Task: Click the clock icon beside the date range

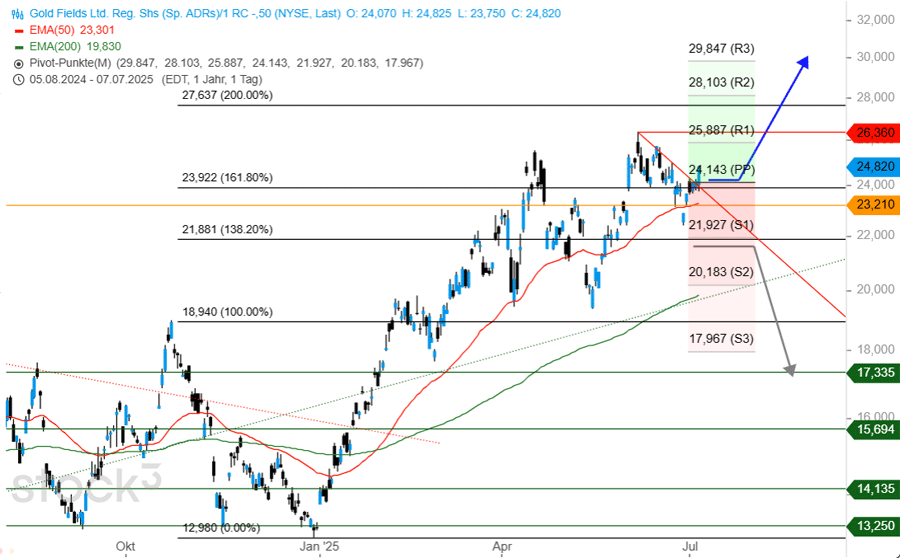Action: [18, 80]
